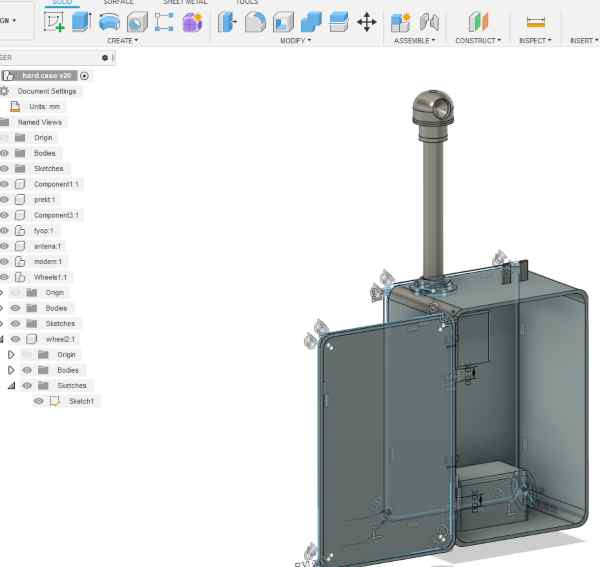600x567 pixels.
Task: Select the Split Body tool beside Move
Action: click(339, 22)
